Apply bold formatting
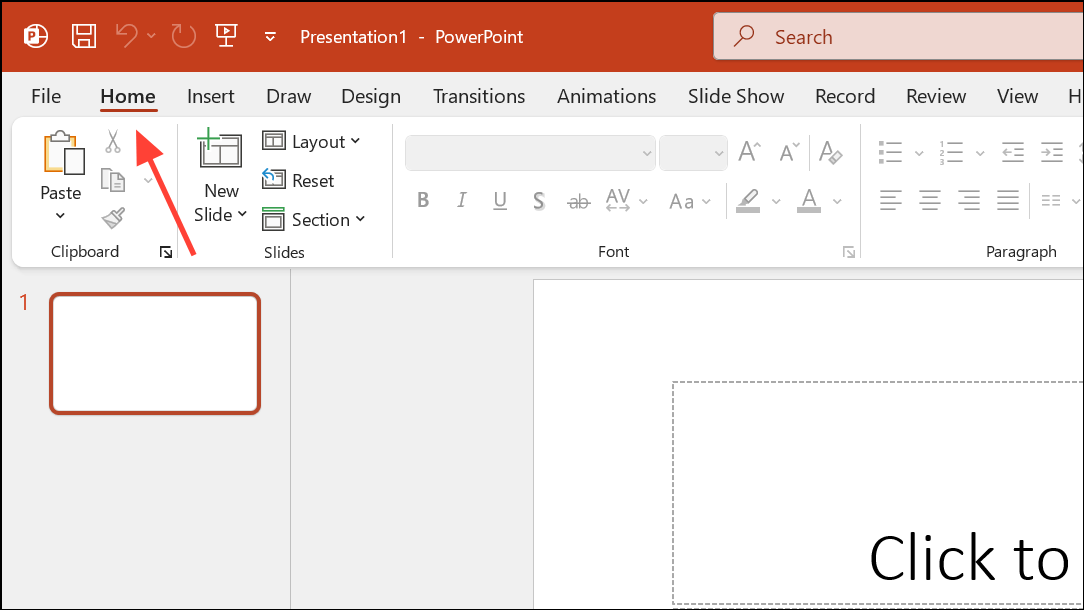Viewport: 1084px width, 610px height. click(x=422, y=200)
